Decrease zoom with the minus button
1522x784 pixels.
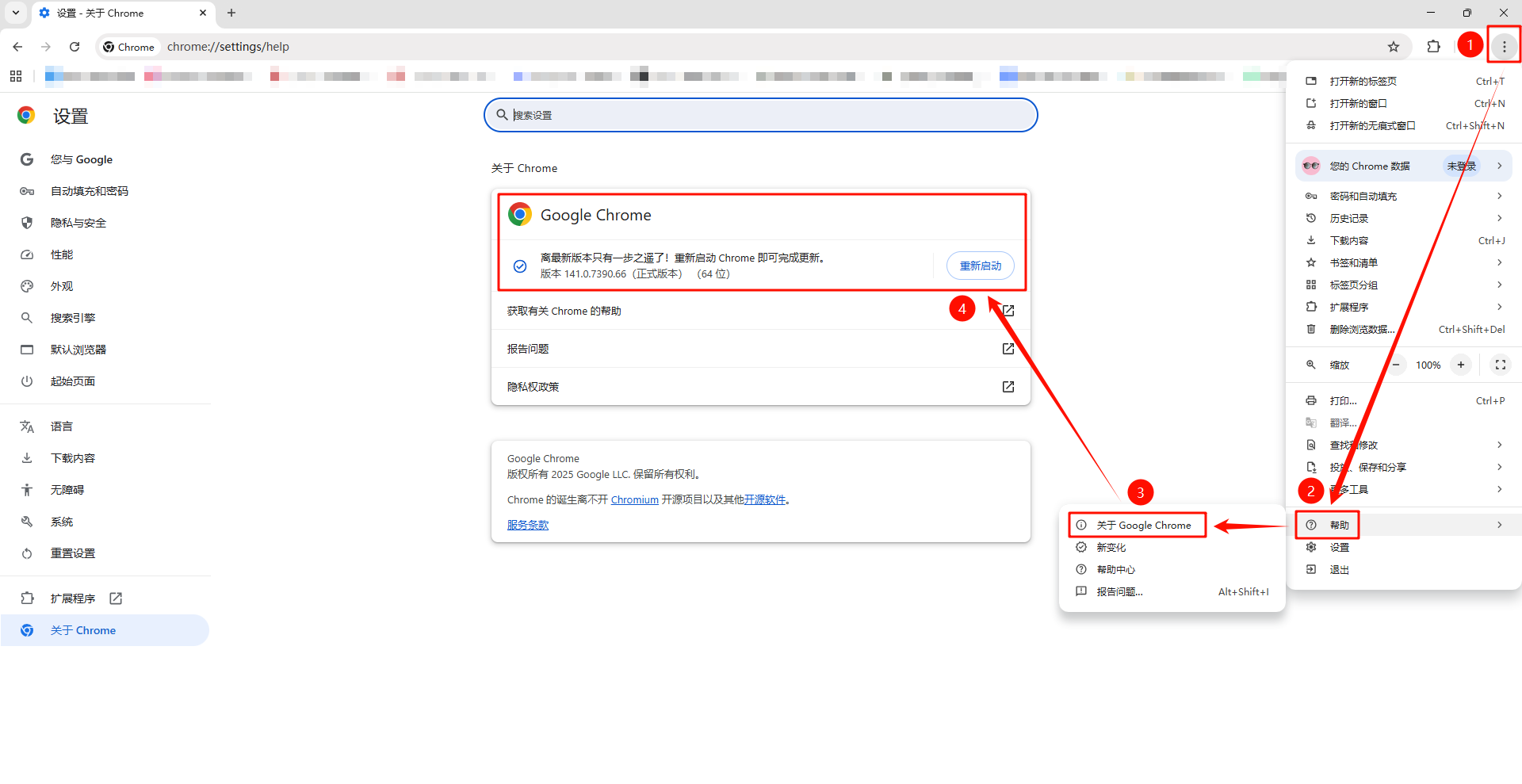[1396, 365]
